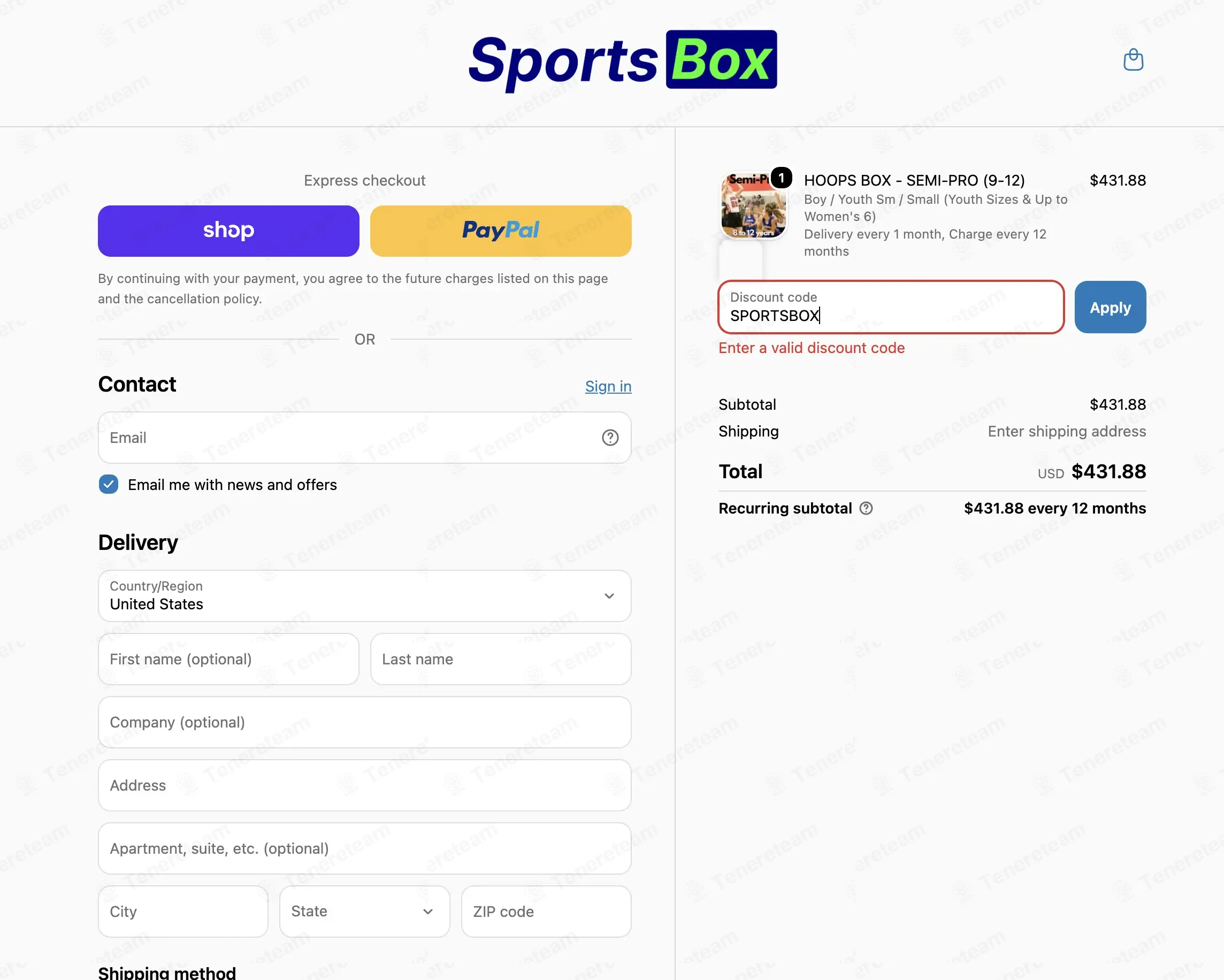Click the cancellation policy agreement text
The width and height of the screenshot is (1224, 980).
pyautogui.click(x=353, y=288)
